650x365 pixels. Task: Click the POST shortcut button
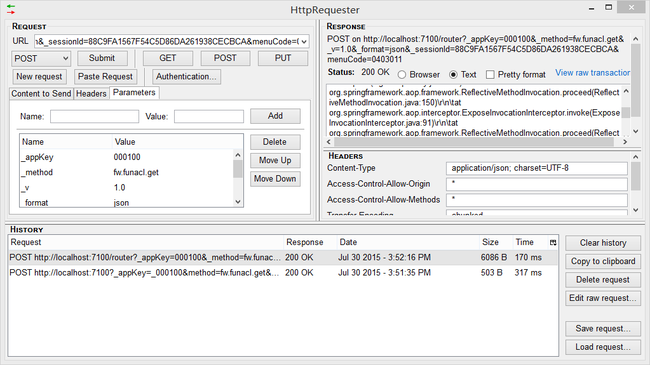[x=225, y=58]
